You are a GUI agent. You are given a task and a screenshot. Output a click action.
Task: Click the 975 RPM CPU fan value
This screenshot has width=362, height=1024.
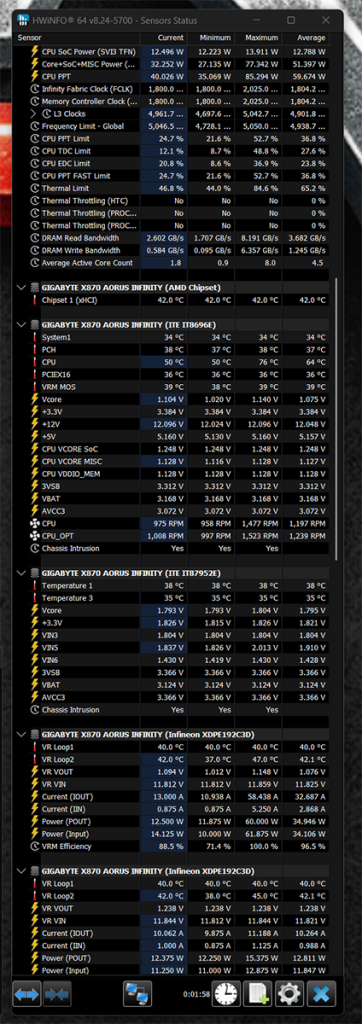coord(170,523)
